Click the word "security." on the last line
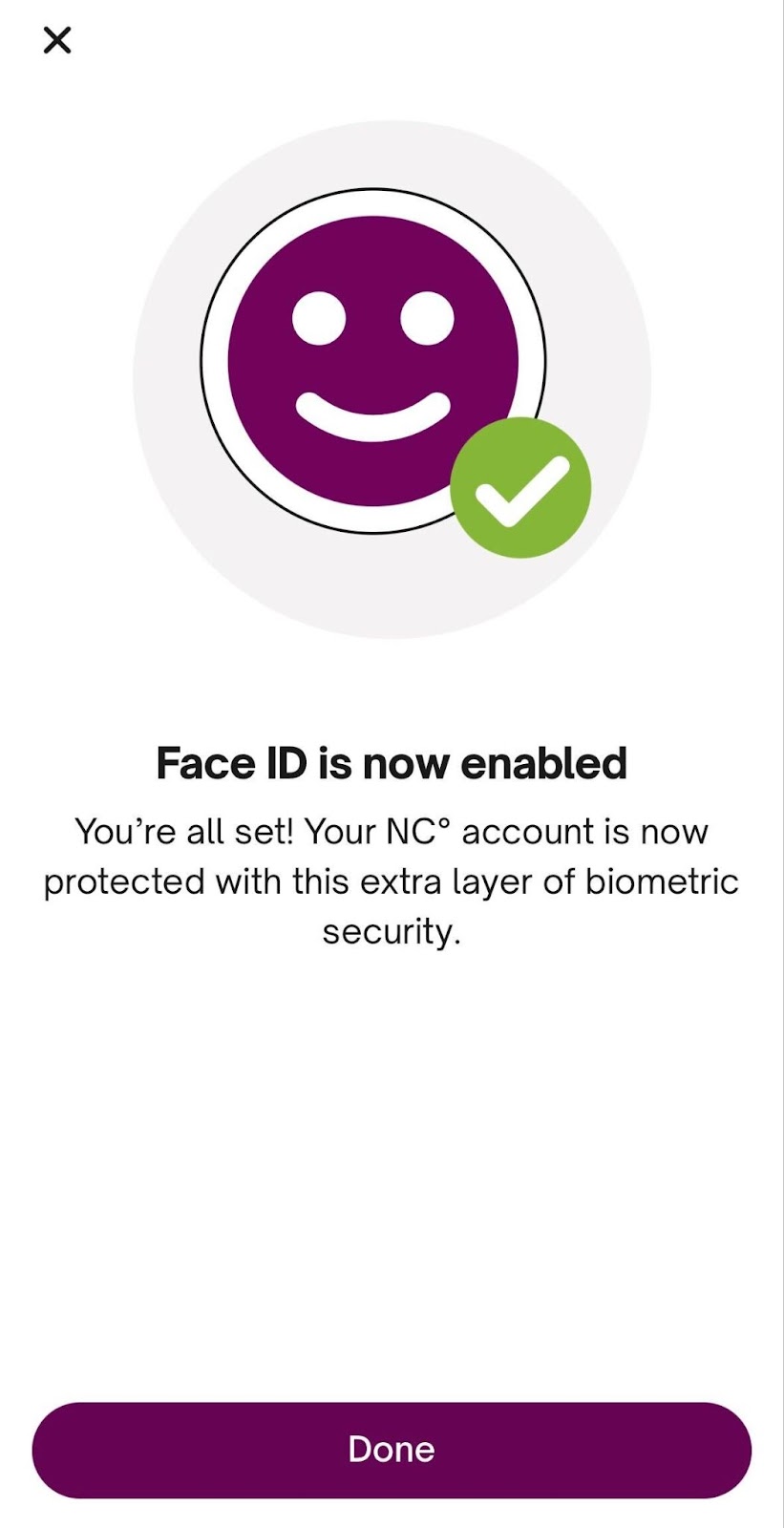 392,931
